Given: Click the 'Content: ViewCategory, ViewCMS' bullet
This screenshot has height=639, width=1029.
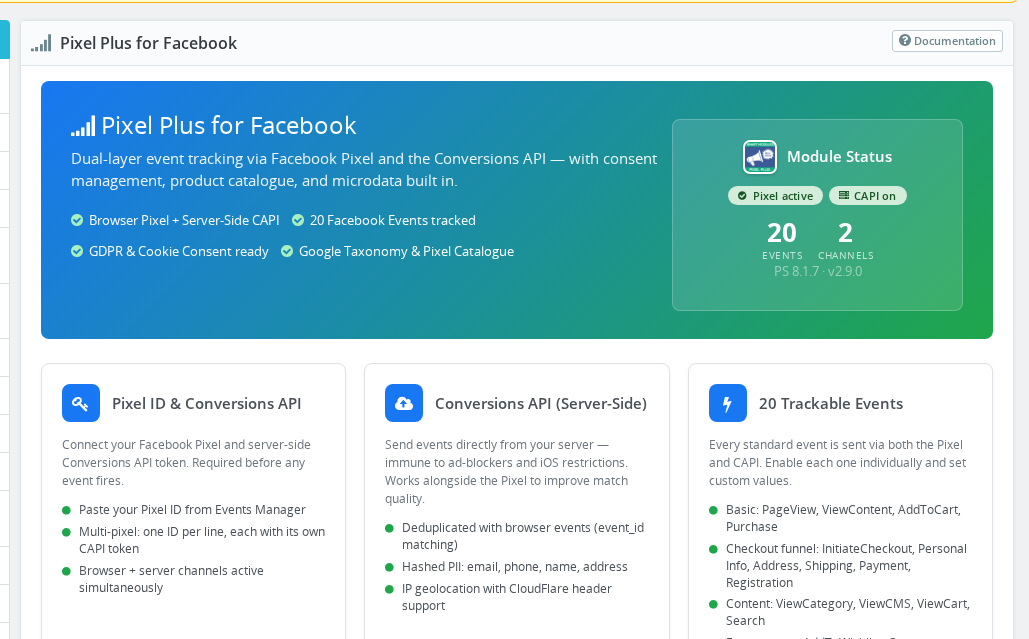Looking at the screenshot, I should click(848, 612).
